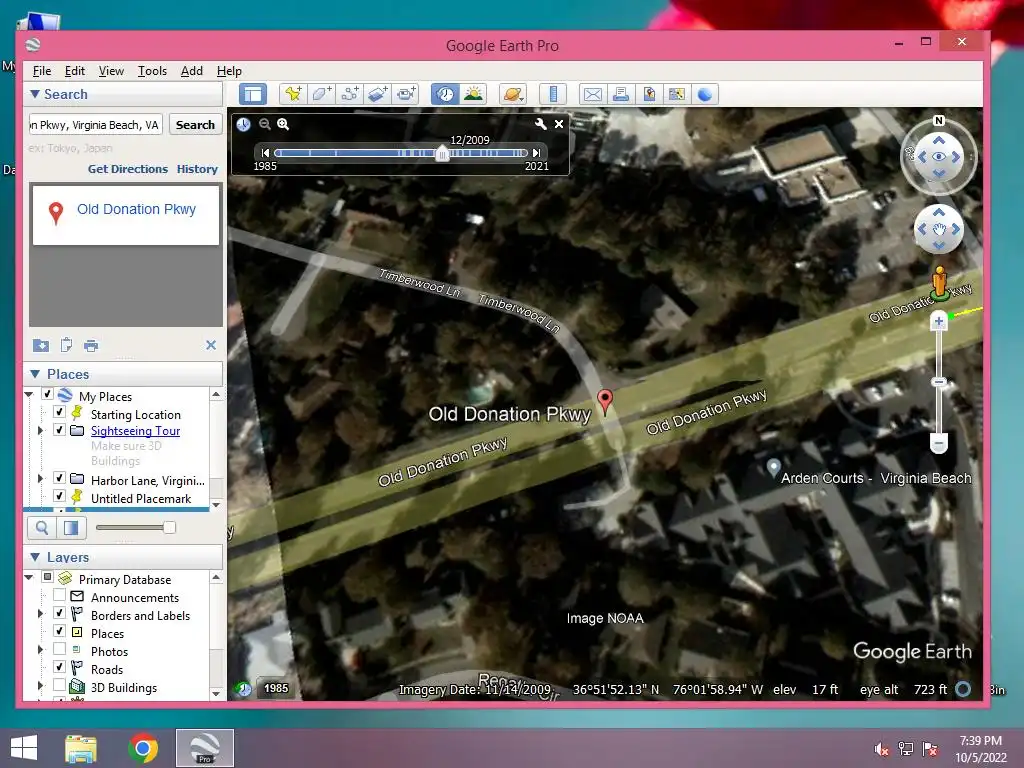Click the blue globe Google Earth icon
The height and width of the screenshot is (768, 1024).
pos(705,94)
